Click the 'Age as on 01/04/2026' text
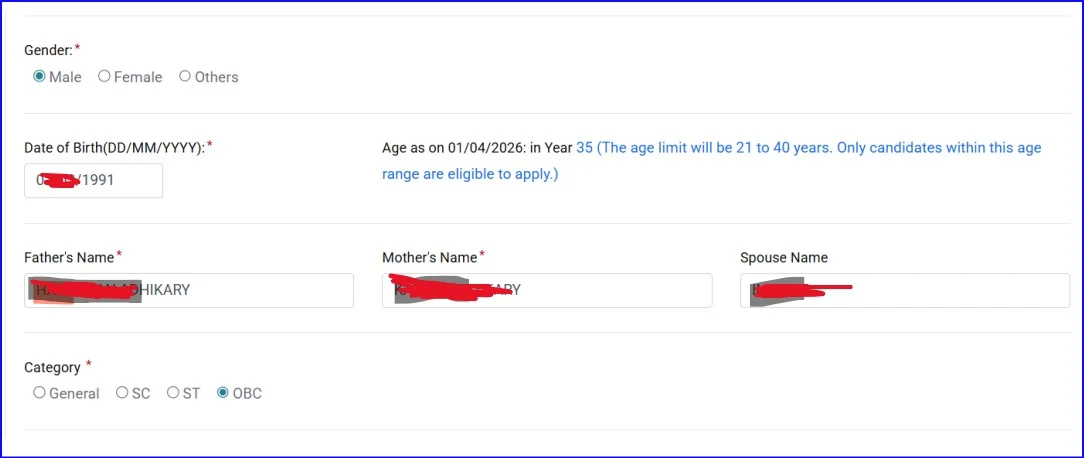 tap(476, 148)
